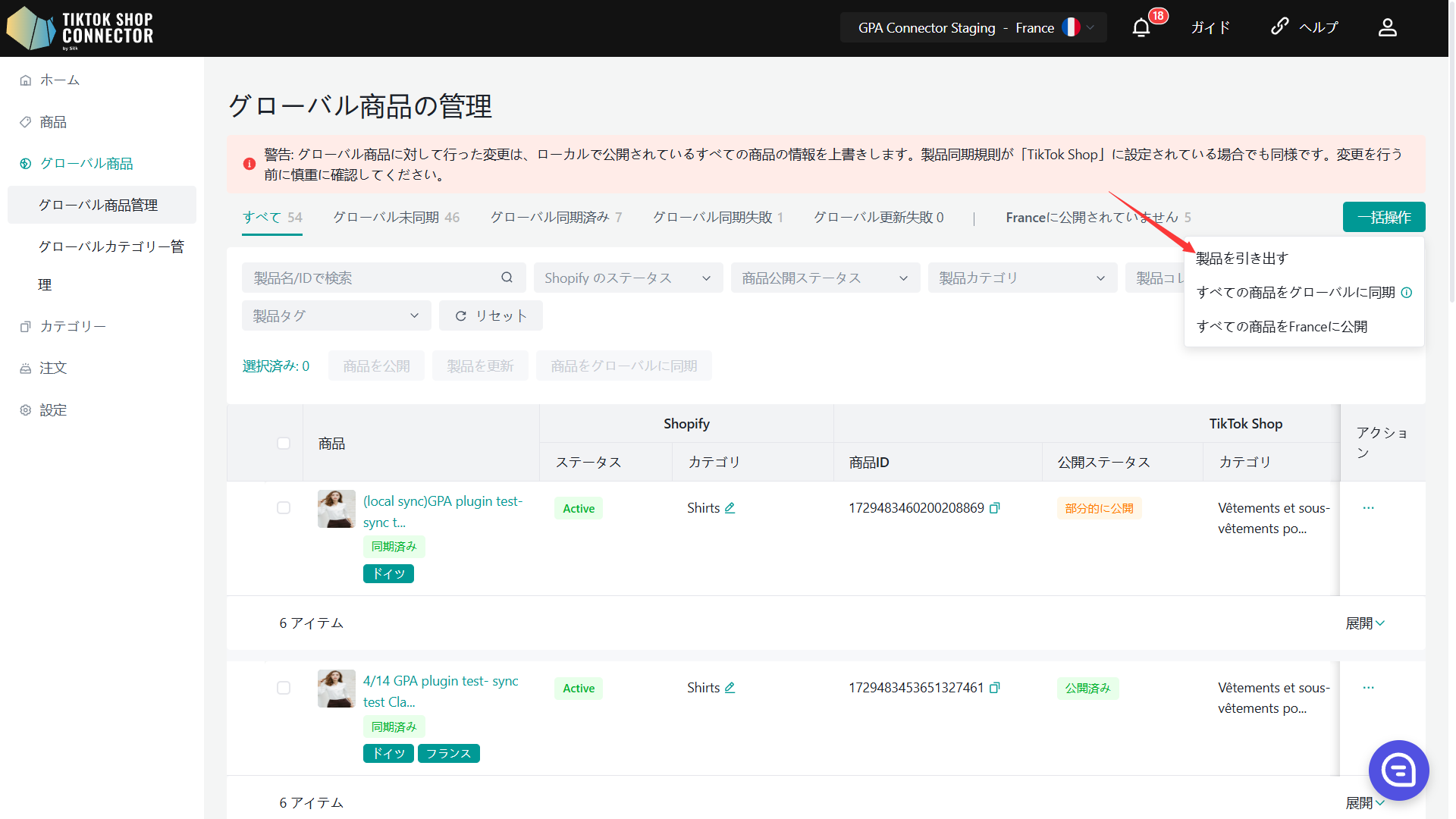The image size is (1456, 819).
Task: Click the リセット button
Action: [x=491, y=315]
